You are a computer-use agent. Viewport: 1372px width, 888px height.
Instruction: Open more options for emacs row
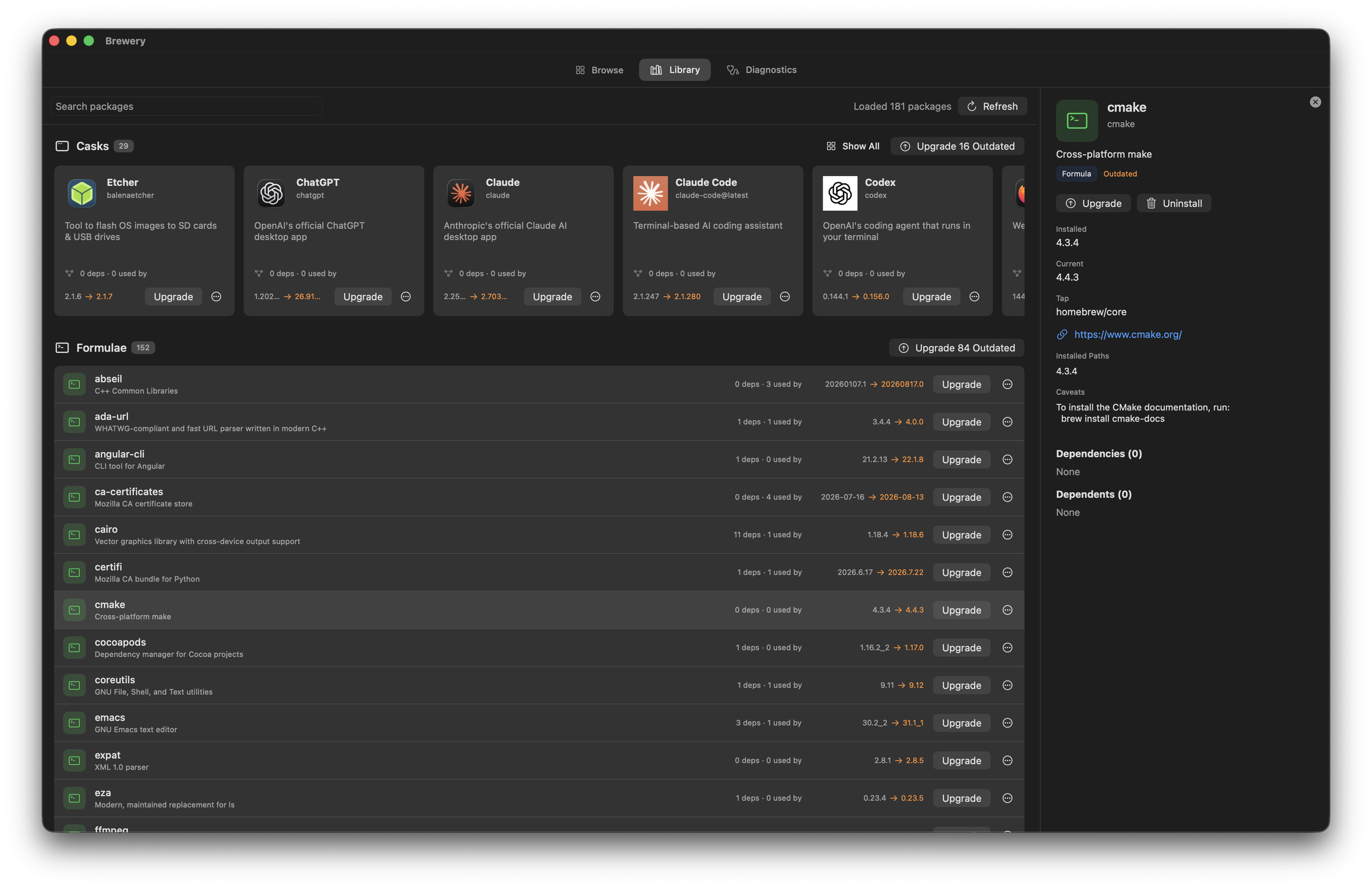point(1007,723)
